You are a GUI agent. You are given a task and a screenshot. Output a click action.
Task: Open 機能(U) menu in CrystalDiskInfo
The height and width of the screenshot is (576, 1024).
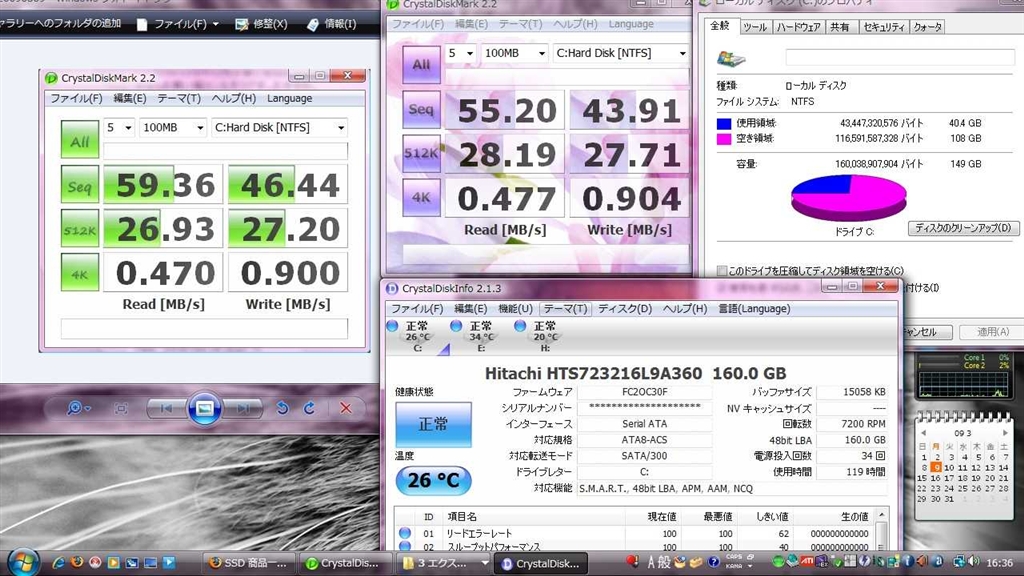click(x=515, y=309)
